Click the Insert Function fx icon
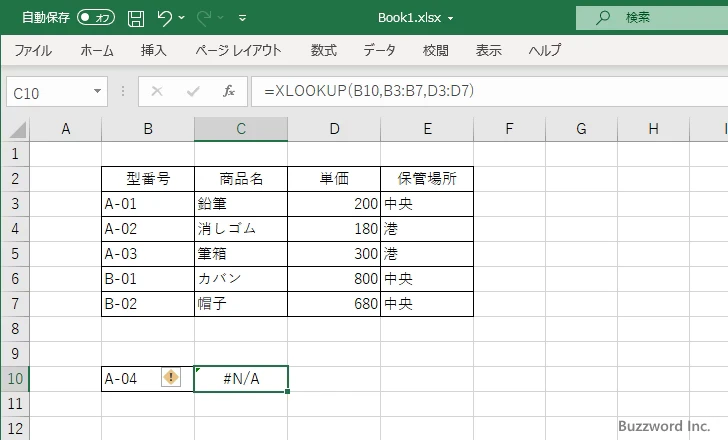 [x=229, y=91]
